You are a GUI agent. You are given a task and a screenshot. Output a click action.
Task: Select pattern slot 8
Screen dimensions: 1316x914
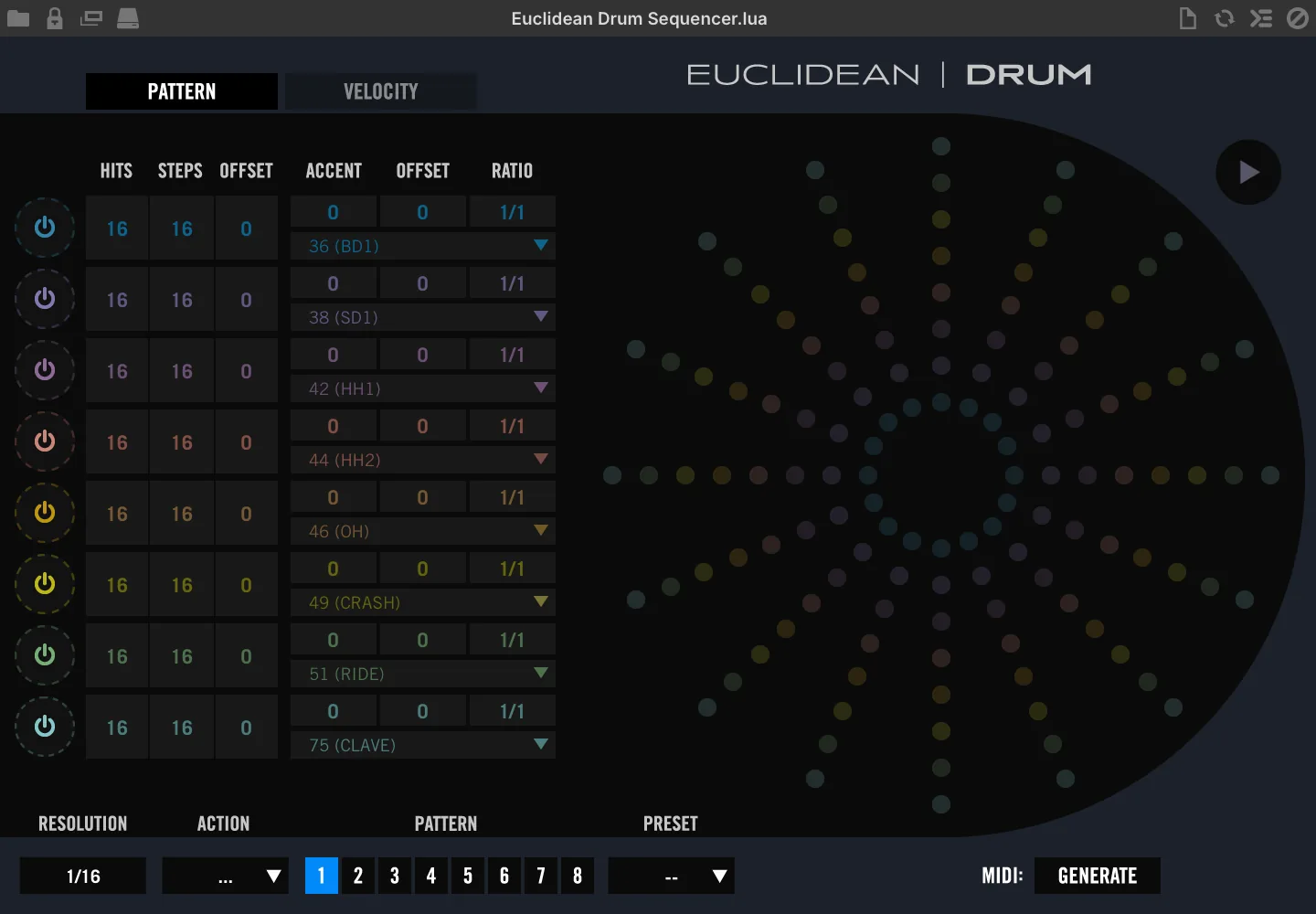click(x=578, y=876)
